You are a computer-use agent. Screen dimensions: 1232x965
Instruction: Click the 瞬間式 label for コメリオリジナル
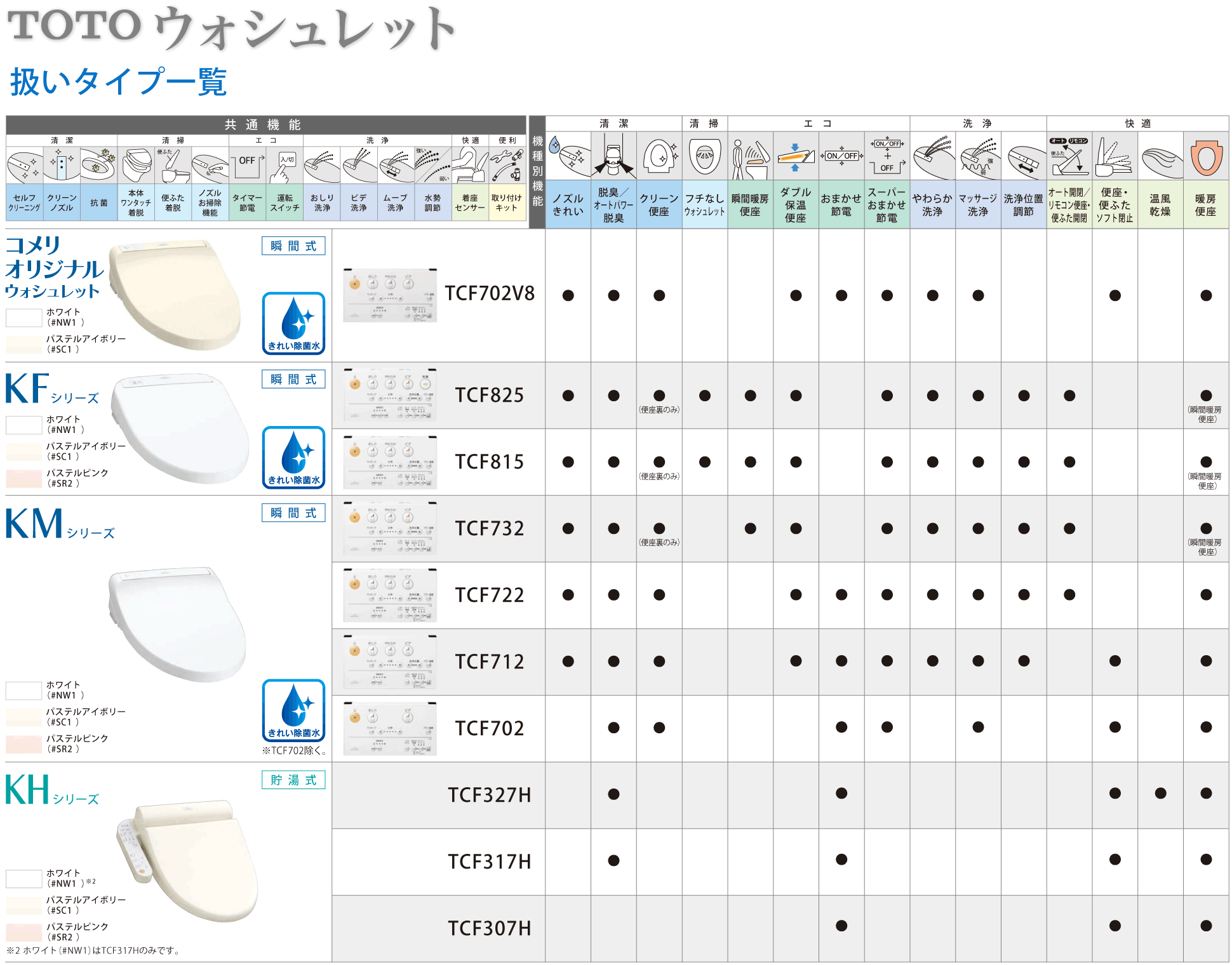(x=293, y=246)
